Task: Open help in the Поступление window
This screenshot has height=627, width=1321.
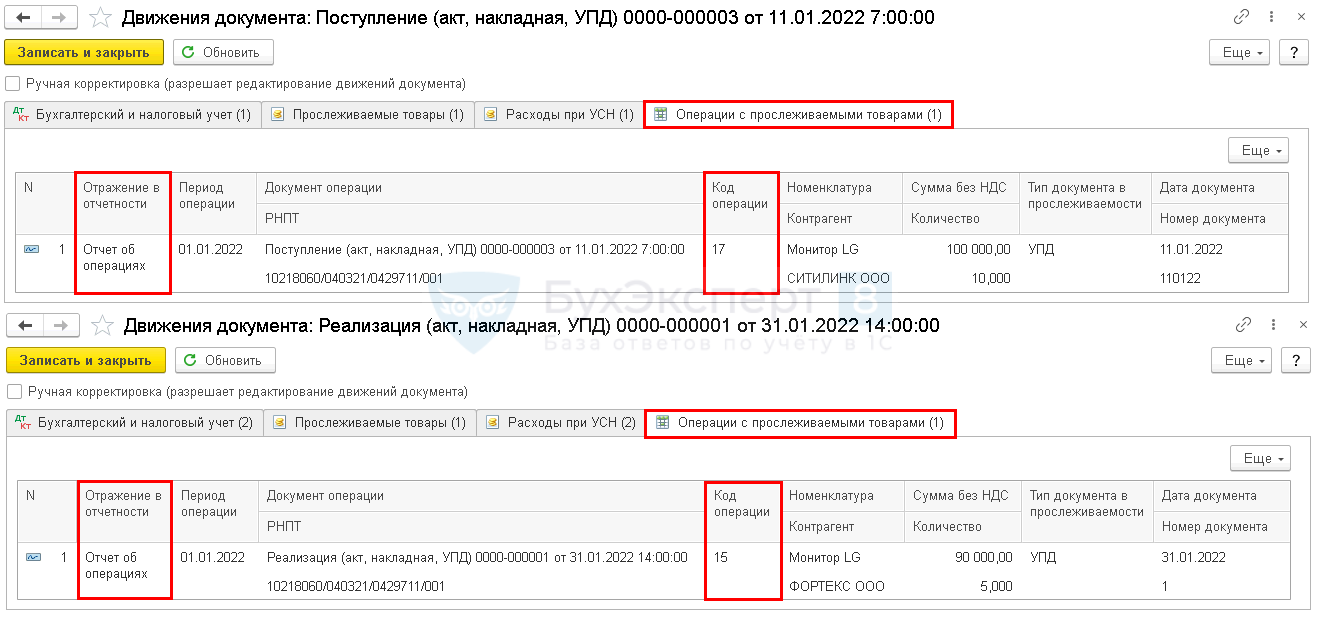Action: point(1294,52)
